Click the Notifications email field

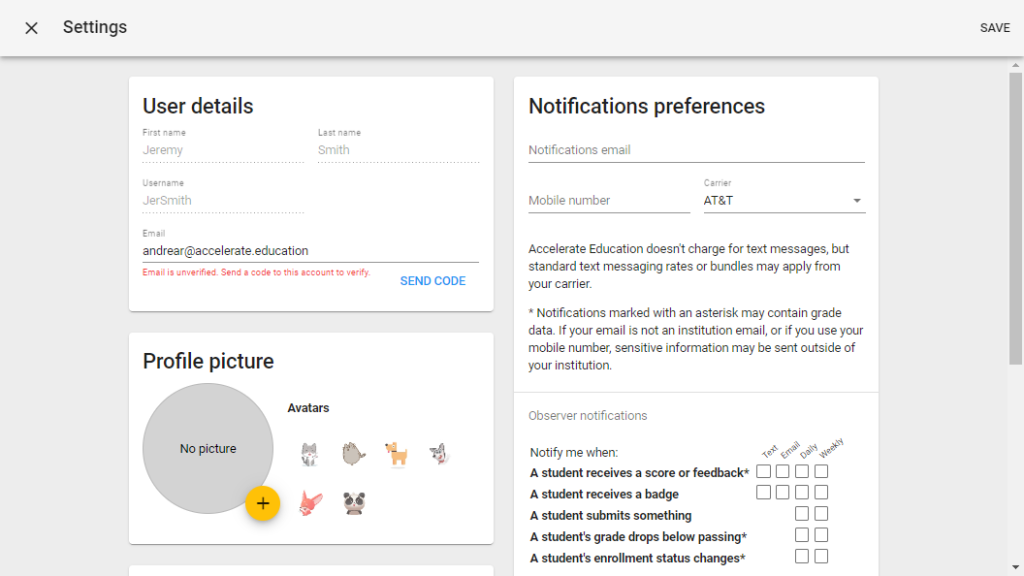[696, 150]
